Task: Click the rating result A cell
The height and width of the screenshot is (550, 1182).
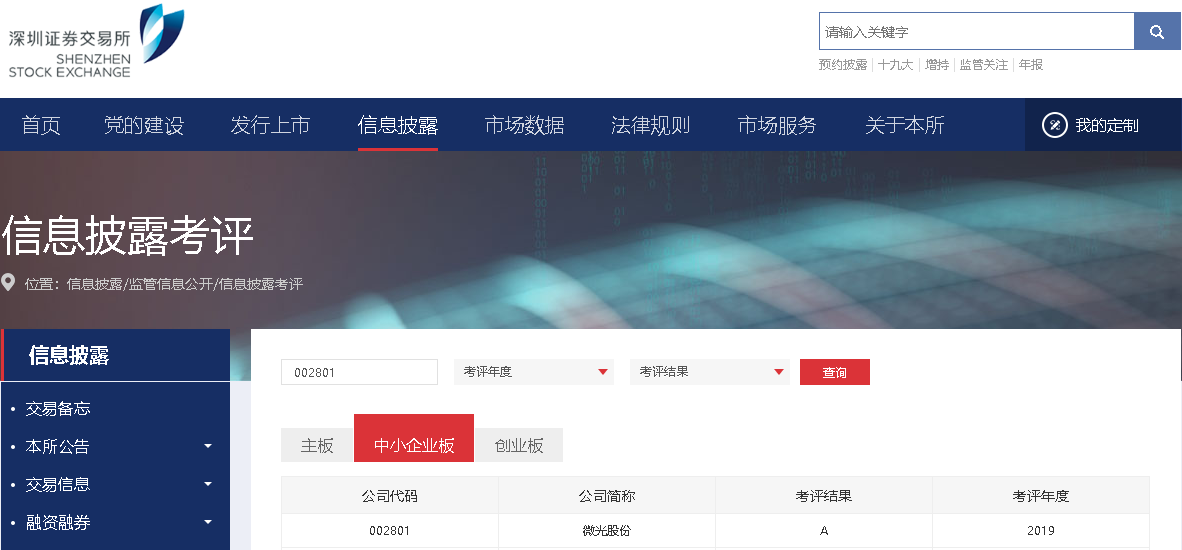Action: (x=824, y=530)
